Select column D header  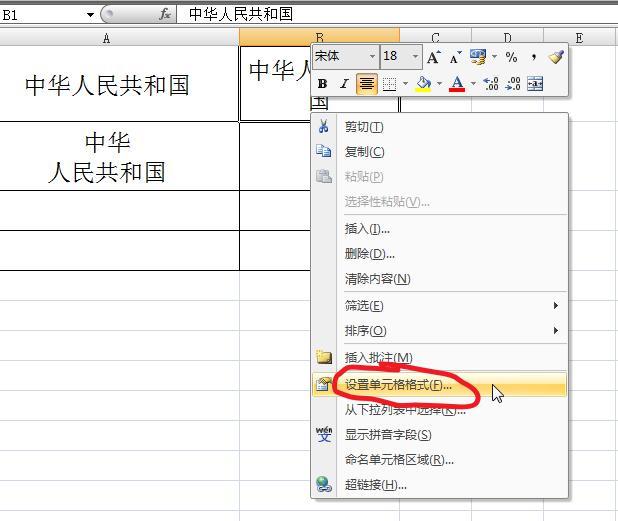pos(507,38)
